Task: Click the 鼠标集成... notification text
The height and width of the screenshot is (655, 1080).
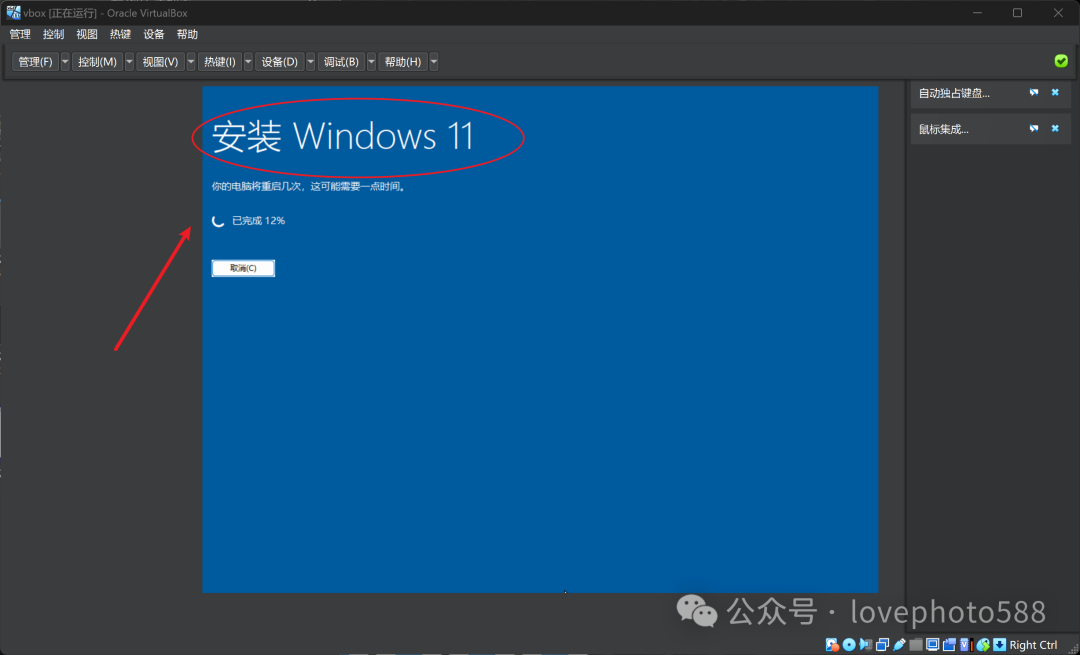Action: pyautogui.click(x=944, y=129)
